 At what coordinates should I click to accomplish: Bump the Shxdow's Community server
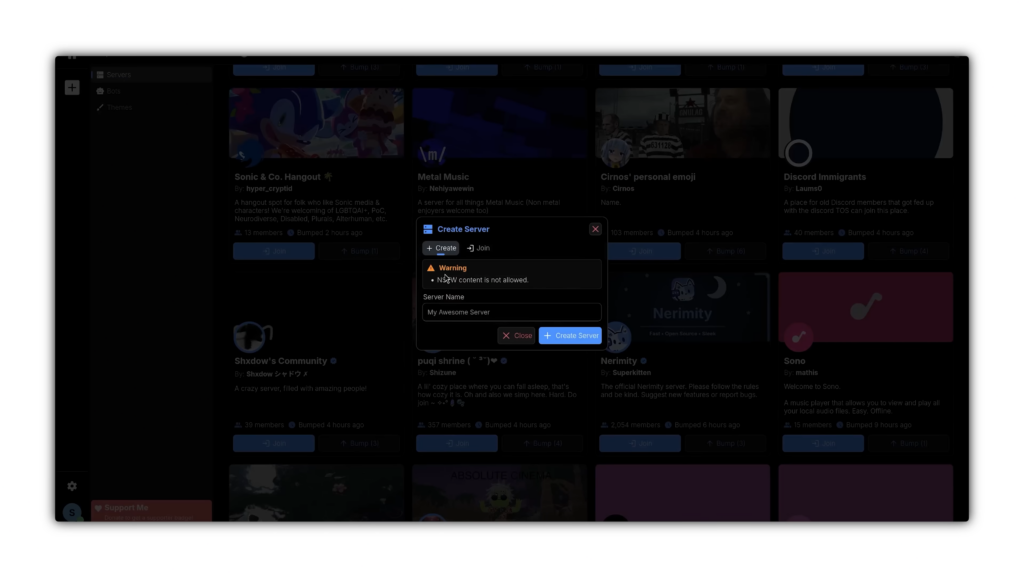[359, 443]
